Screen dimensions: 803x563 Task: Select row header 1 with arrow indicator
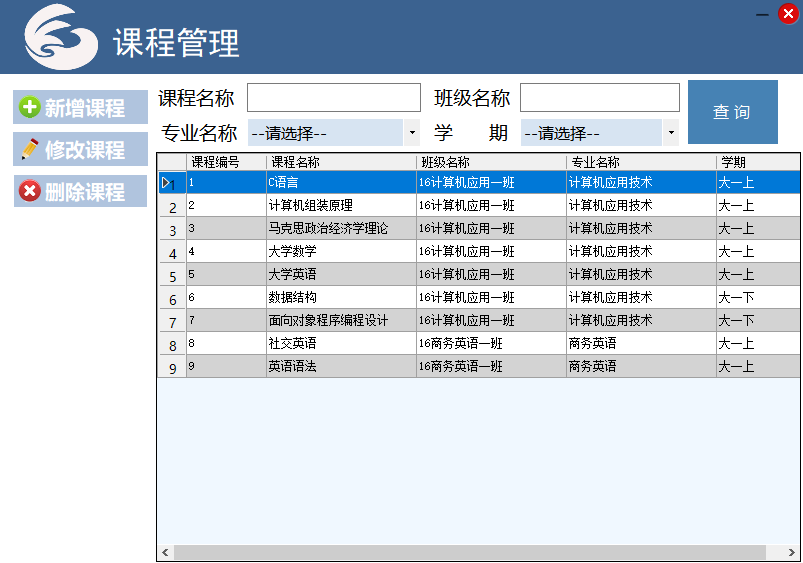(x=172, y=182)
